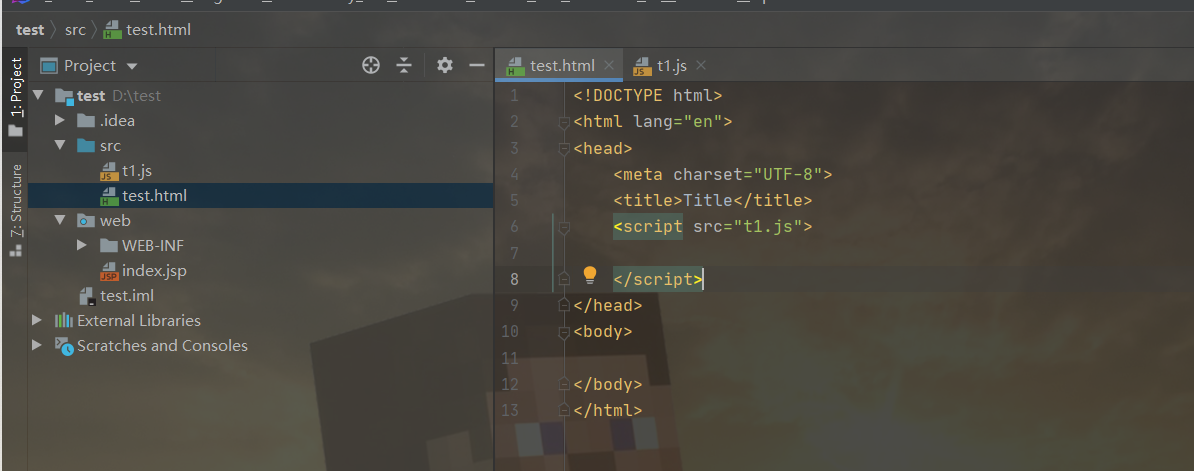Click the fold marker at closing head, line 9

click(564, 305)
